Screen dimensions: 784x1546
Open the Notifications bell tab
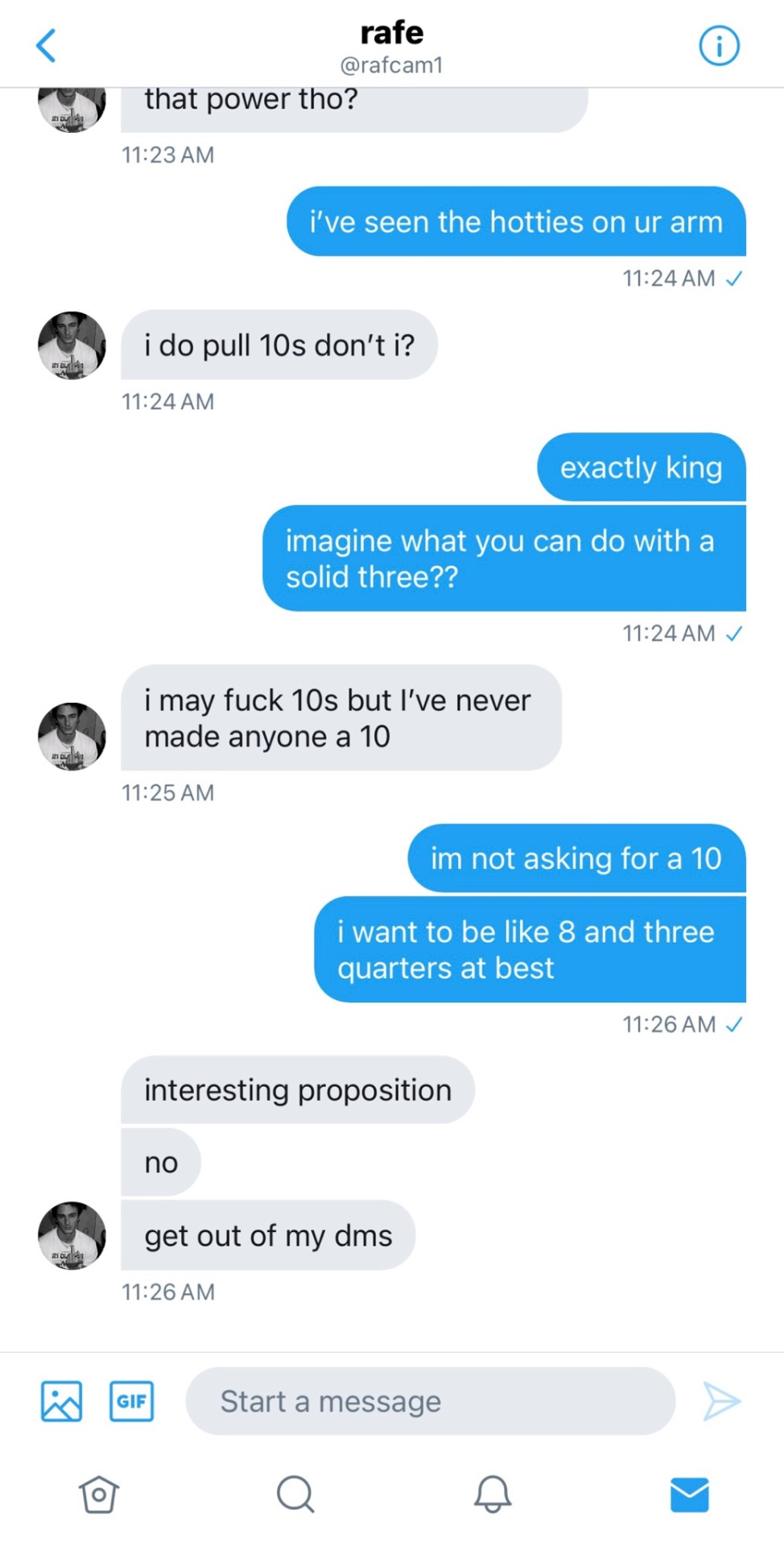(492, 1494)
